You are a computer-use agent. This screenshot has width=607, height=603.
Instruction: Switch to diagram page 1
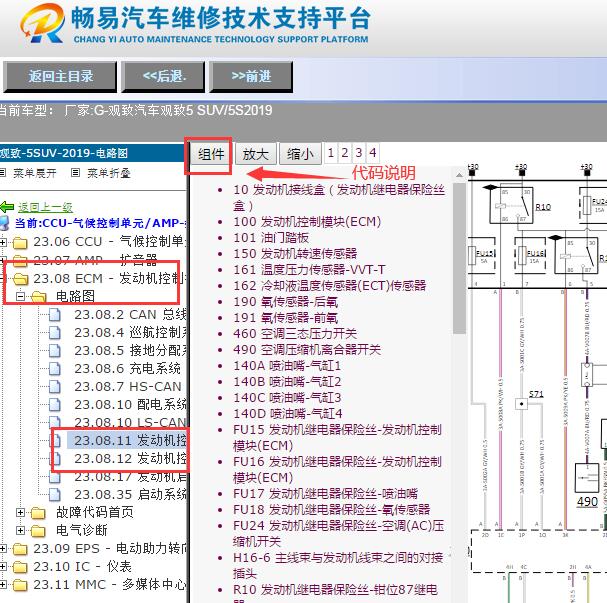[331, 153]
